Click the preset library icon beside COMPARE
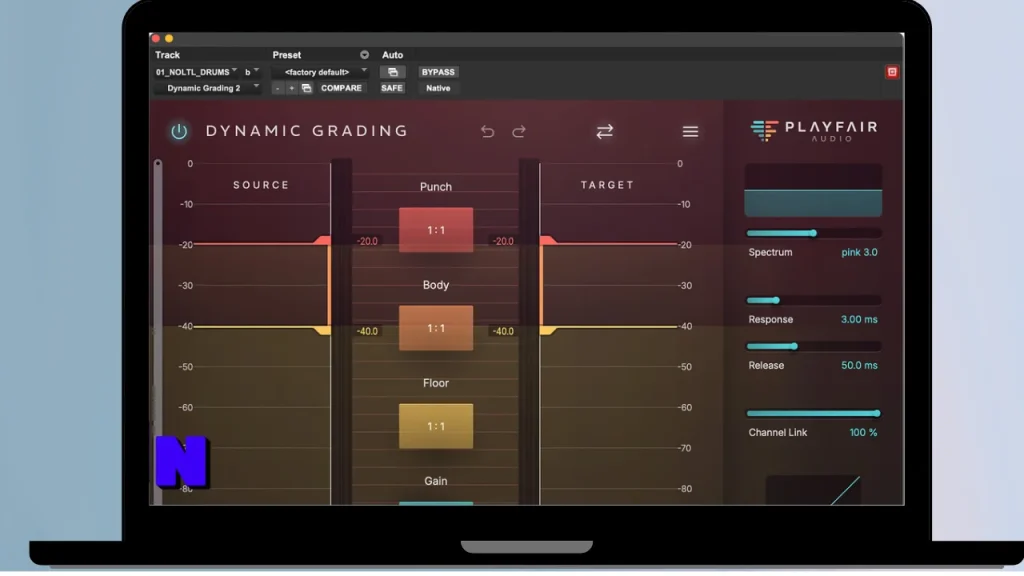This screenshot has height=576, width=1024. (x=306, y=88)
